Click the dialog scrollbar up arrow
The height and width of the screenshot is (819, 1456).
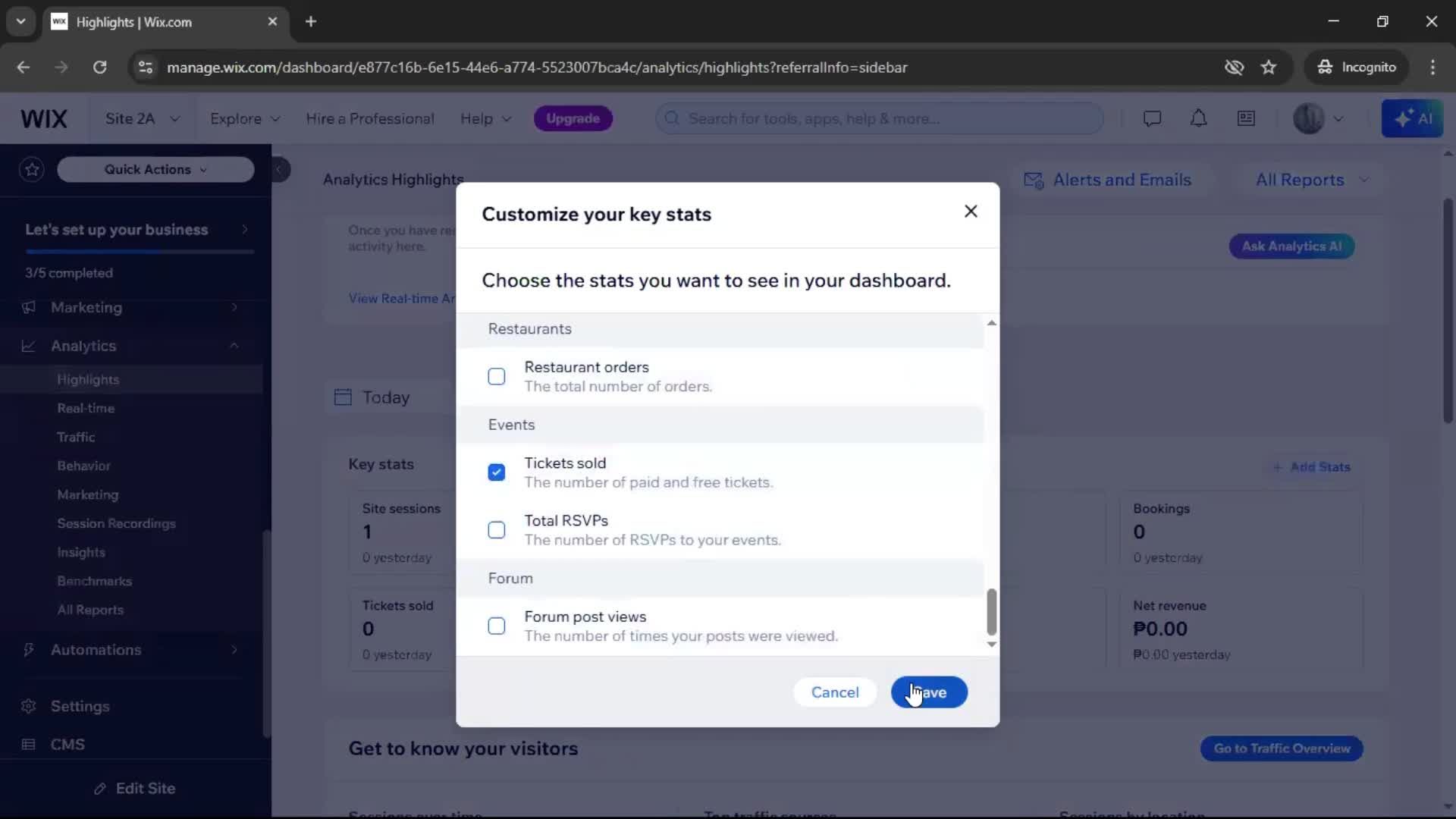(991, 323)
